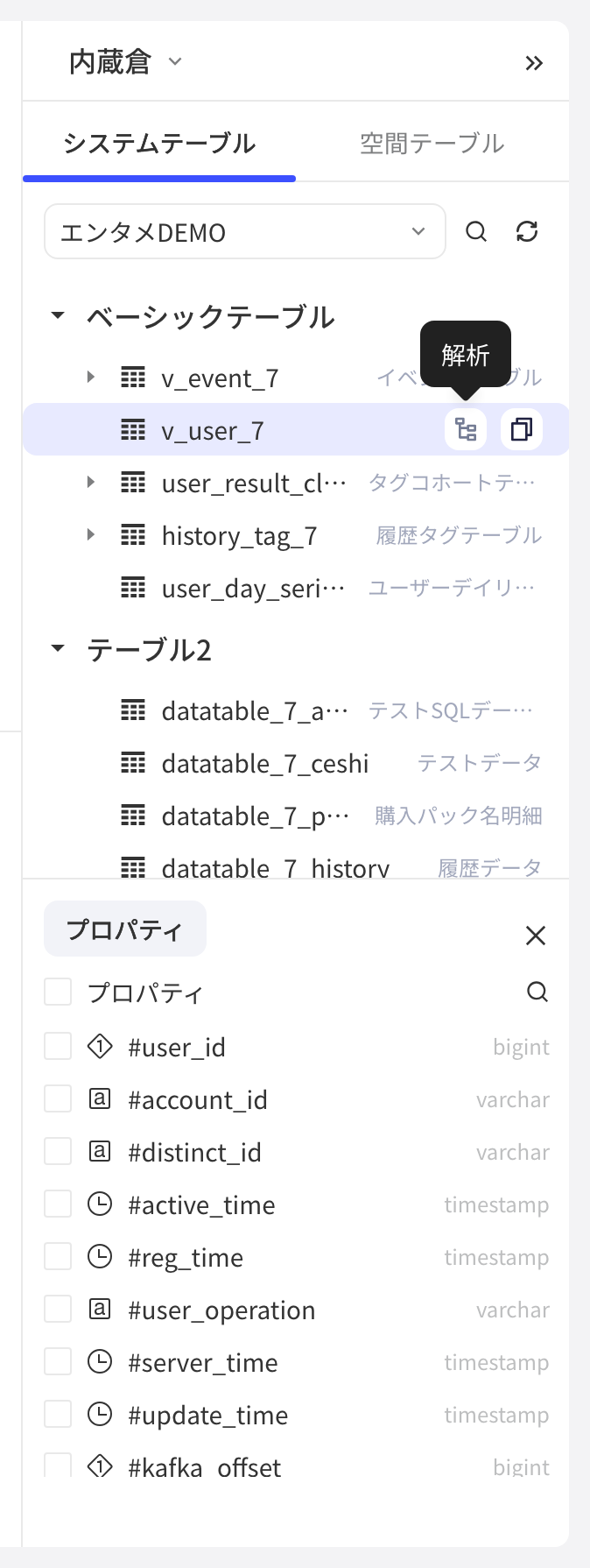Check the #account_id checkbox
This screenshot has height=1568, width=590.
58,1098
